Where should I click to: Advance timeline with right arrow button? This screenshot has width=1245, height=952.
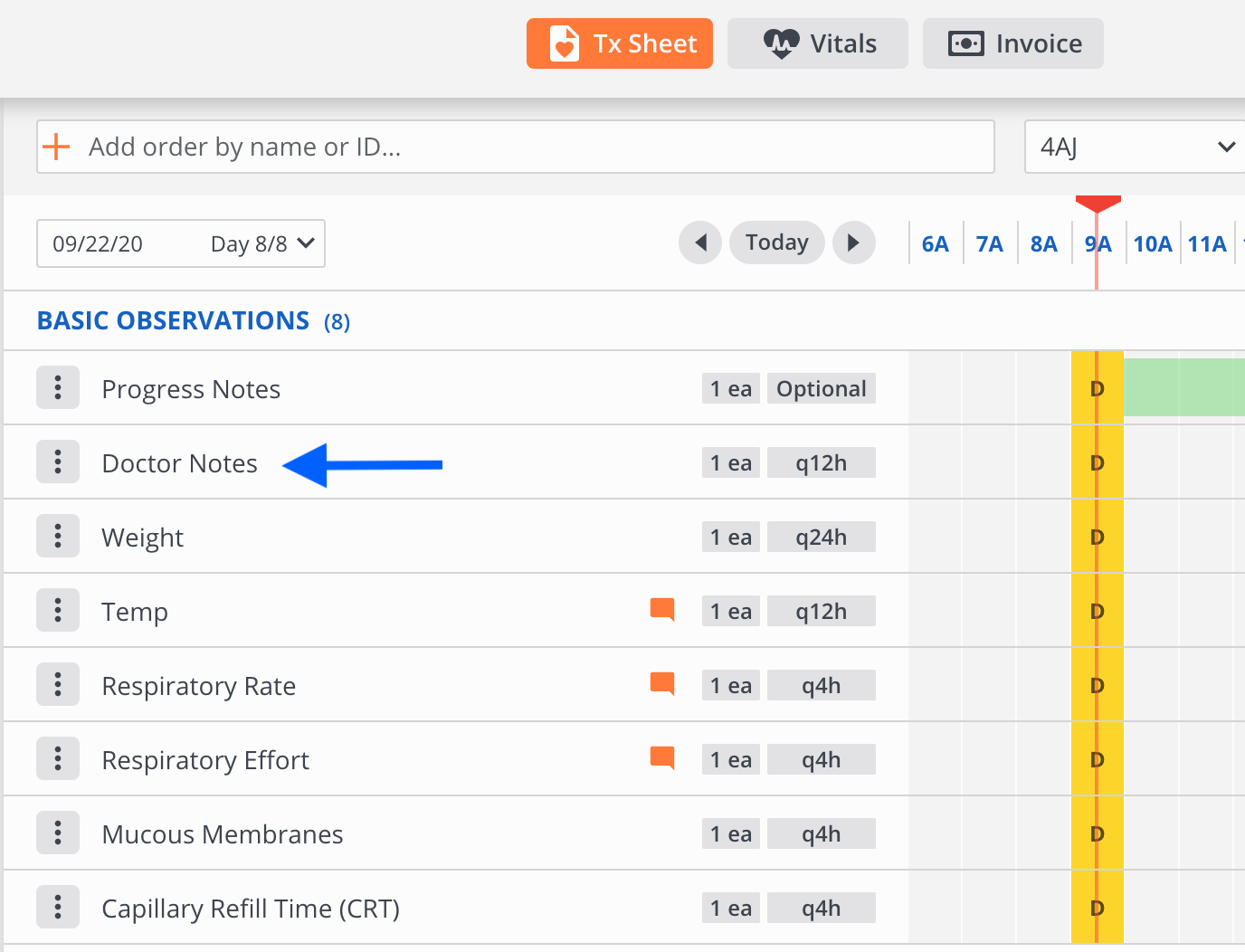(x=853, y=243)
